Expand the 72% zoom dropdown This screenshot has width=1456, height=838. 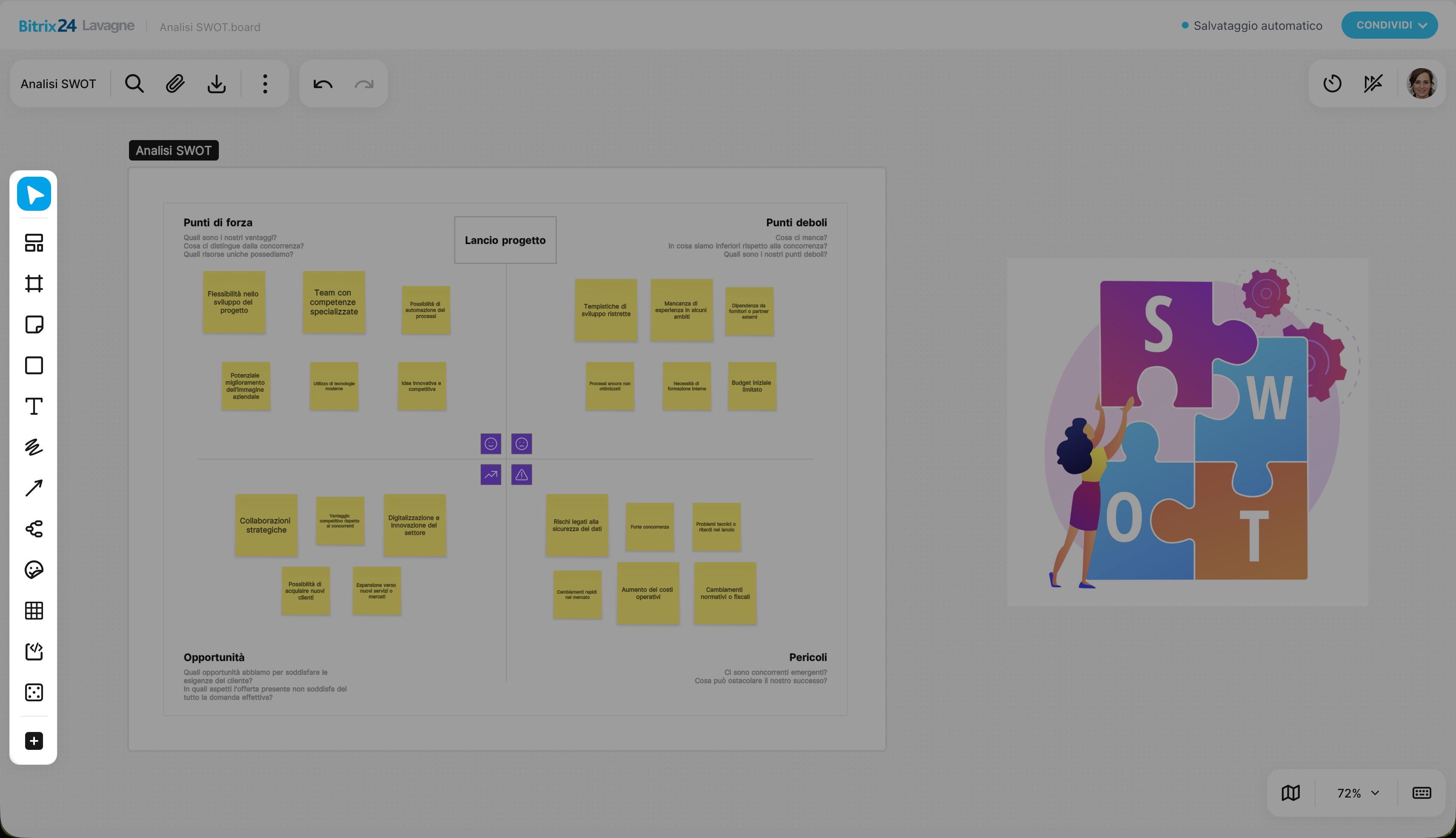pyautogui.click(x=1358, y=793)
